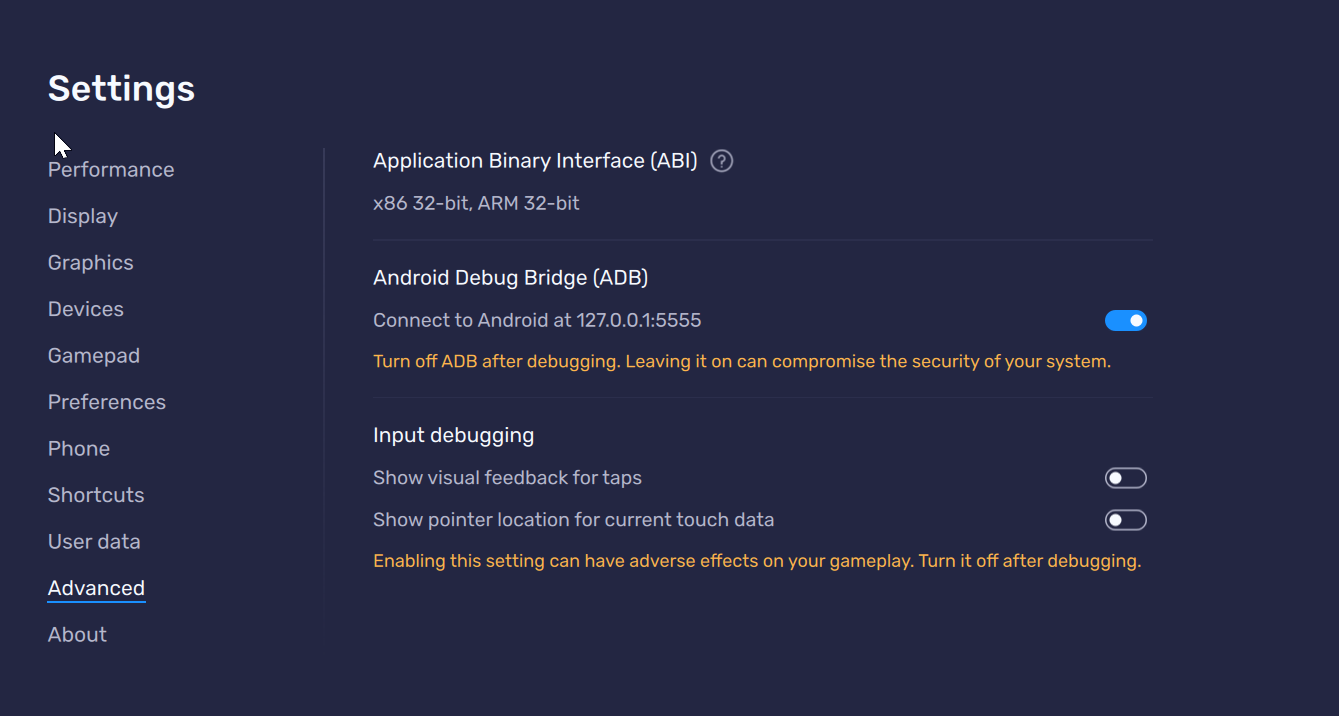
Task: Open the ABI help tooltip icon
Action: pyautogui.click(x=721, y=160)
